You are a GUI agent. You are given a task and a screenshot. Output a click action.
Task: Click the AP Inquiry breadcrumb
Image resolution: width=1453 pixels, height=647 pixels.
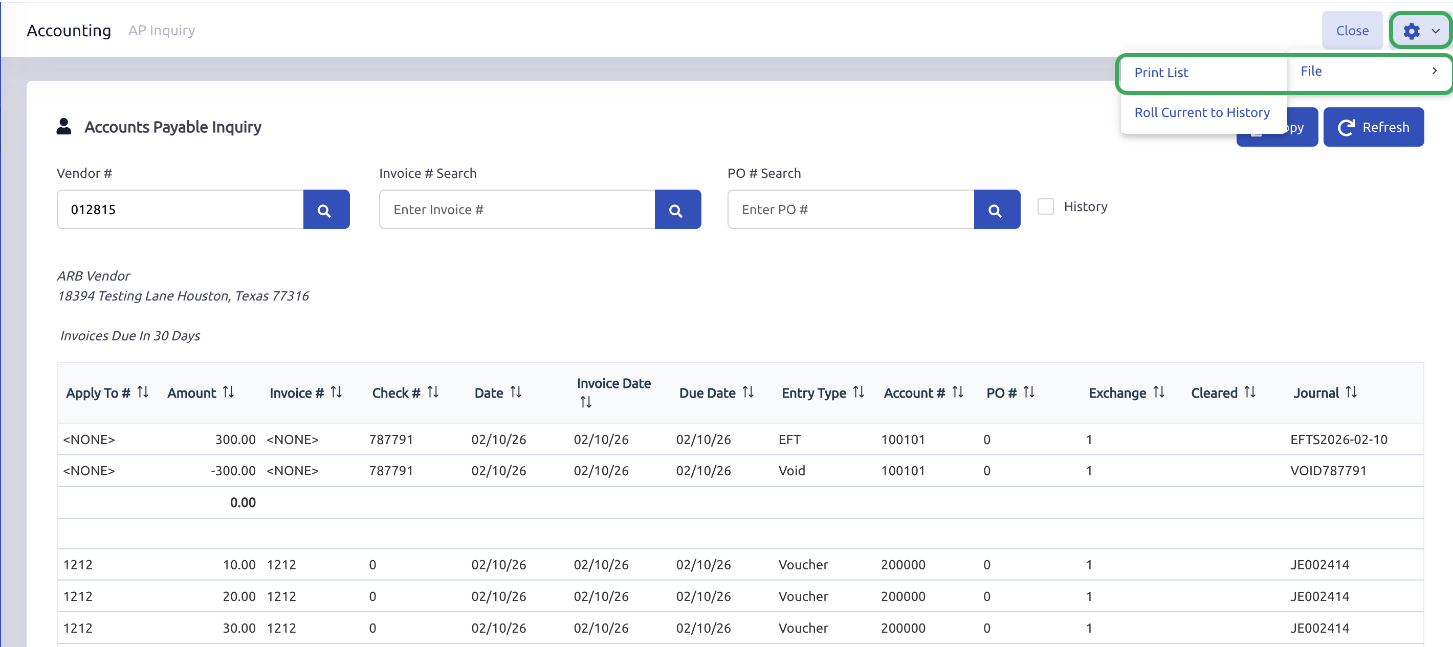162,31
